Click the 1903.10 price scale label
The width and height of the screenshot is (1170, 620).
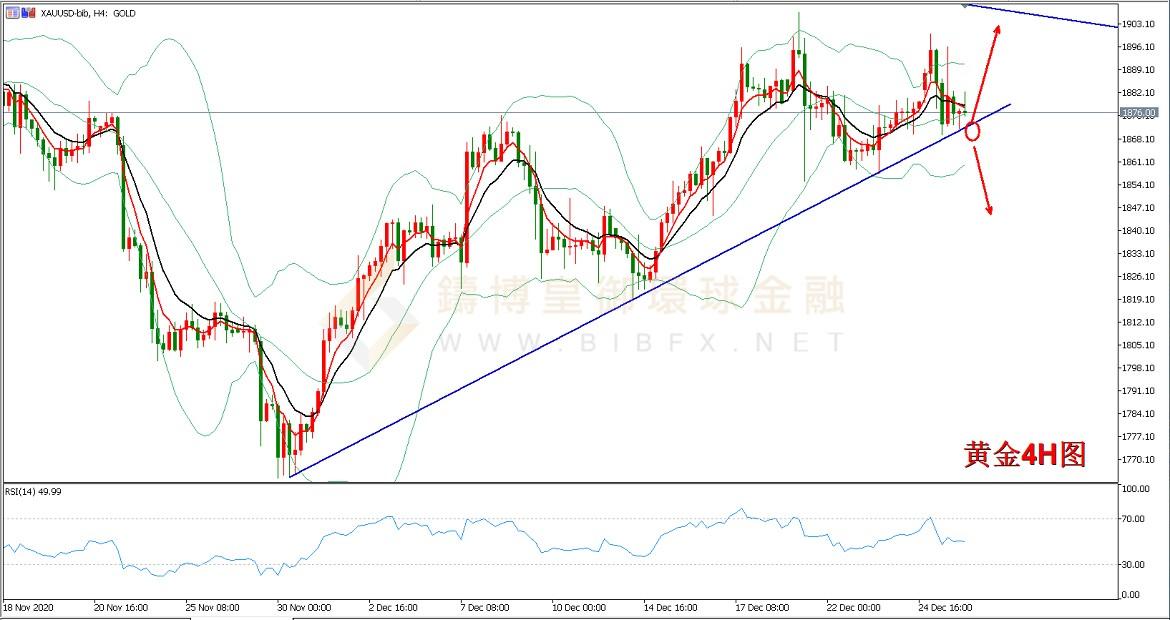point(1140,24)
